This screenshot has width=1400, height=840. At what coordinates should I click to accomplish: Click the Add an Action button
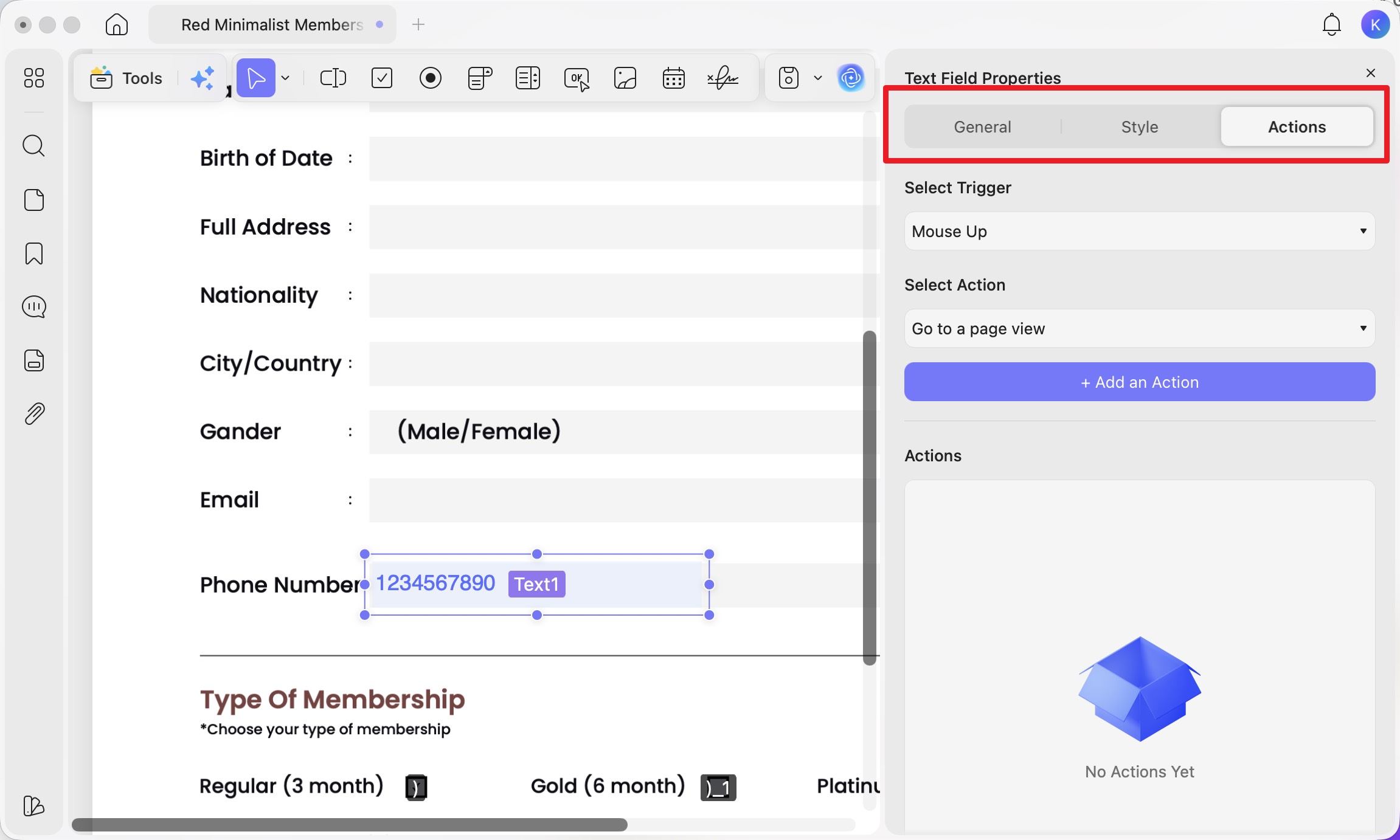[1140, 382]
